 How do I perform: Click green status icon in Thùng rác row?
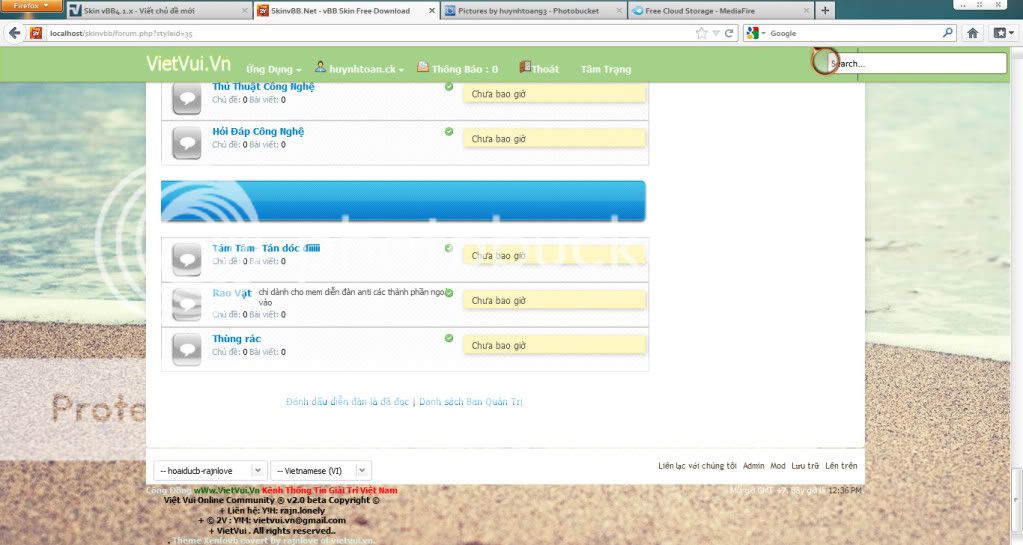(x=449, y=338)
